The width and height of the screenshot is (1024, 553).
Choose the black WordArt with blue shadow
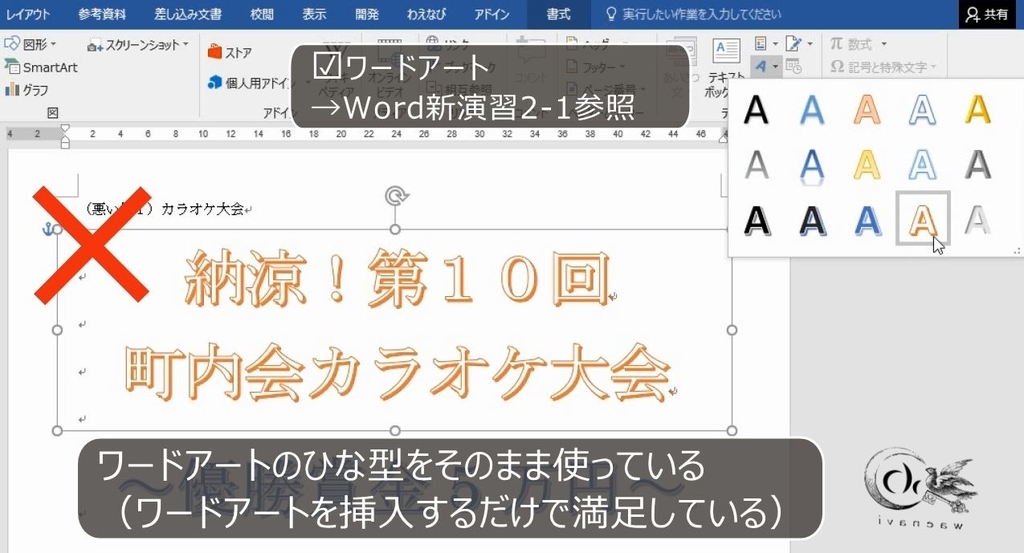(x=812, y=220)
